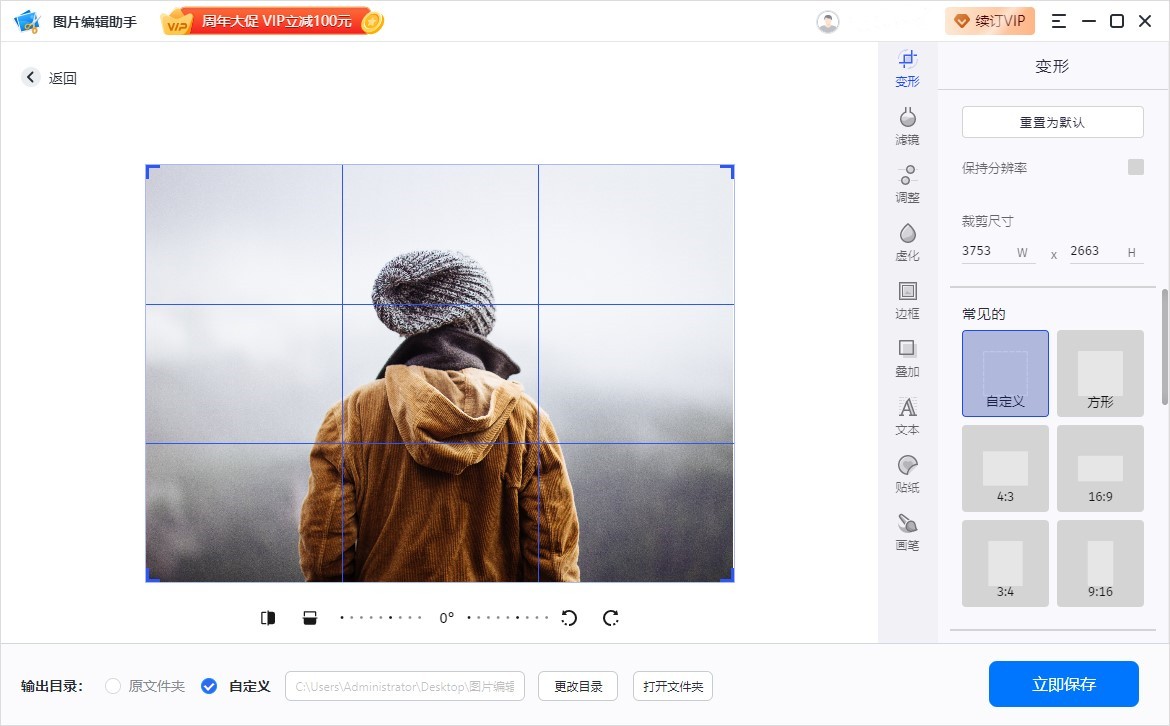Open the 叠加 overlay tool
Viewport: 1170px width, 726px height.
coord(907,358)
